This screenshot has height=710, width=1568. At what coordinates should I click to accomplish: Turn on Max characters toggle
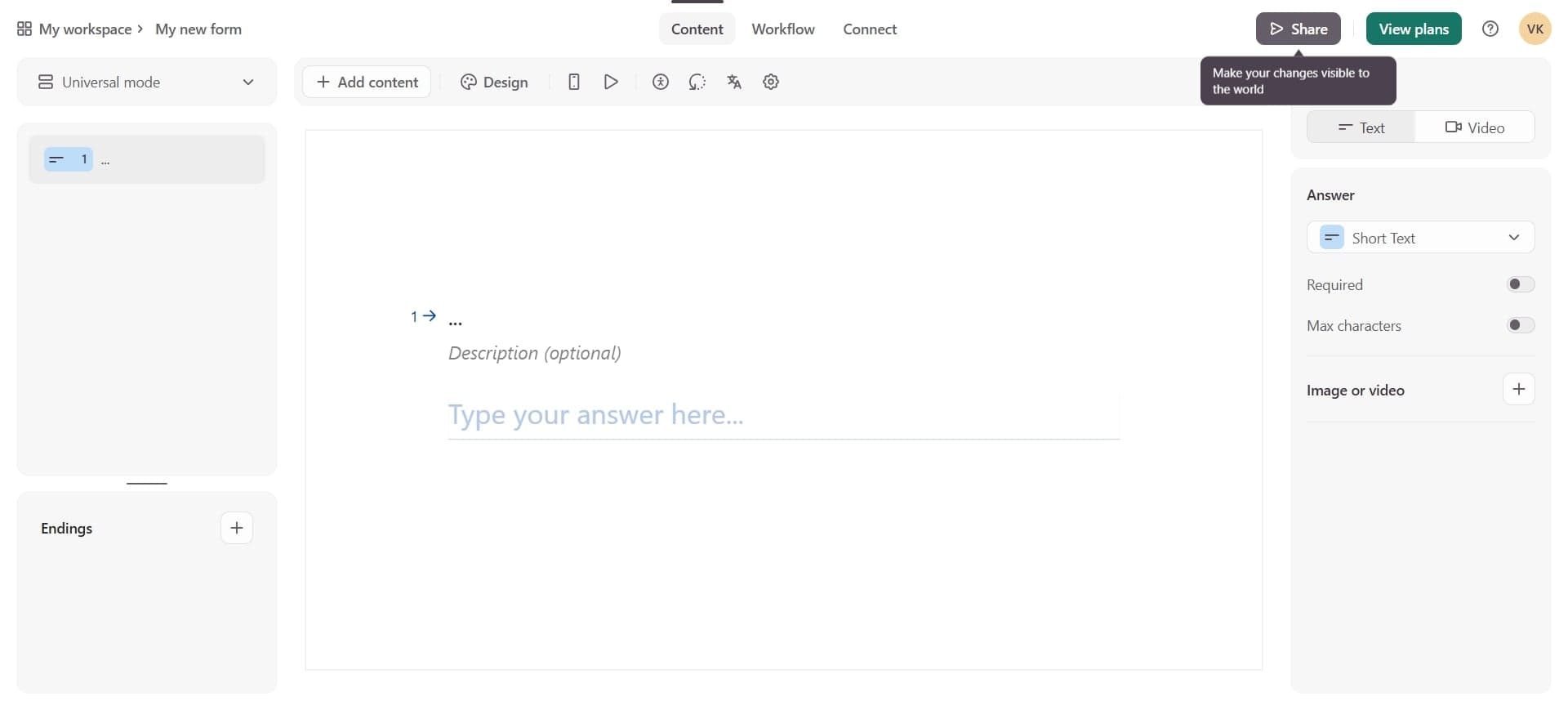pyautogui.click(x=1520, y=325)
